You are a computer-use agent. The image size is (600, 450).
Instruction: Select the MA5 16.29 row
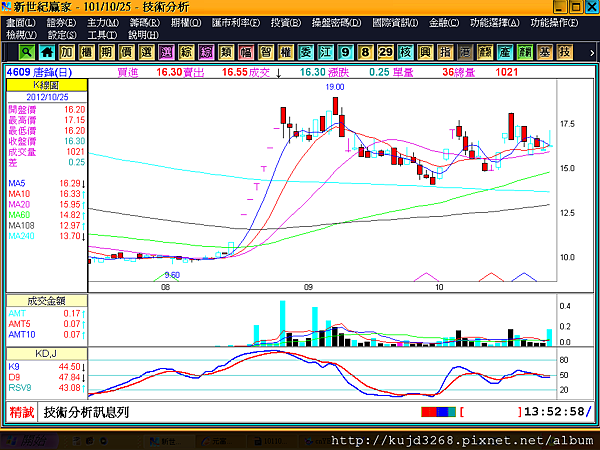(x=47, y=183)
